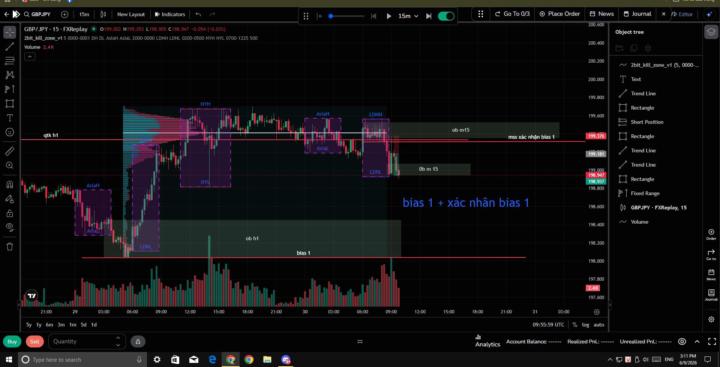Click the lock drawings icon
The height and width of the screenshot is (367, 720).
tap(9, 213)
